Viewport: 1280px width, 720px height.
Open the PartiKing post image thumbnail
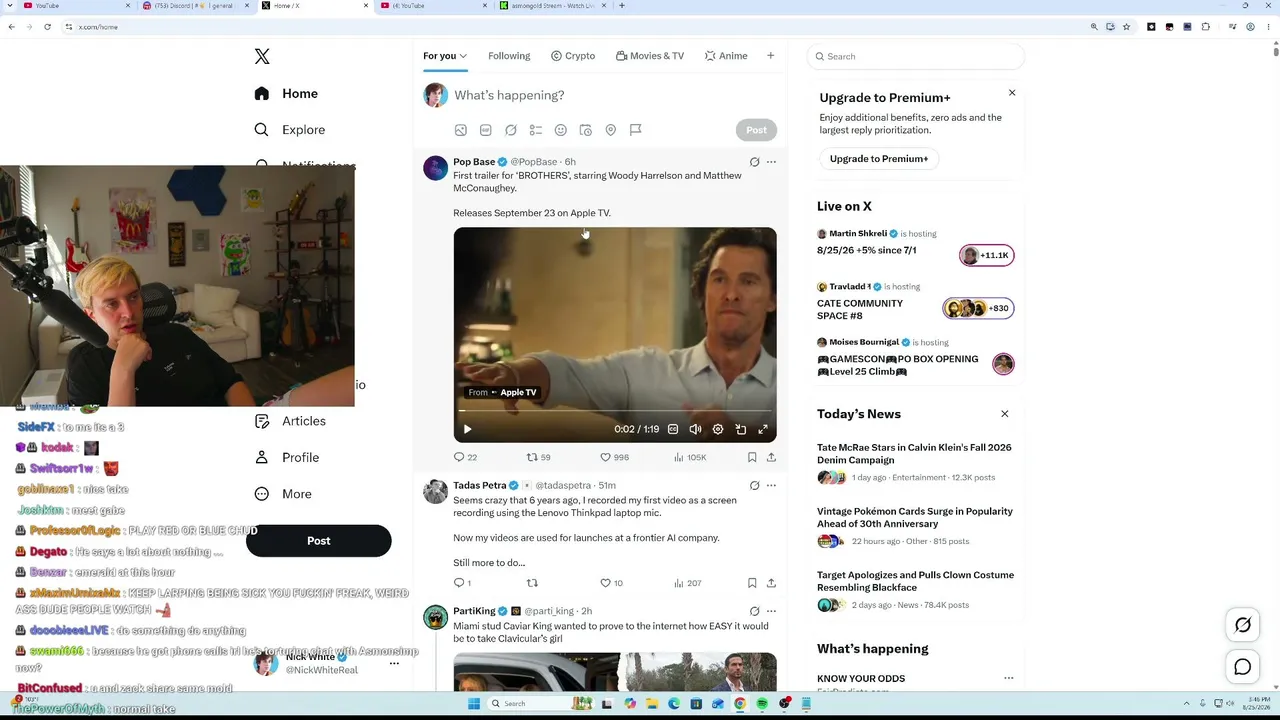(x=615, y=672)
